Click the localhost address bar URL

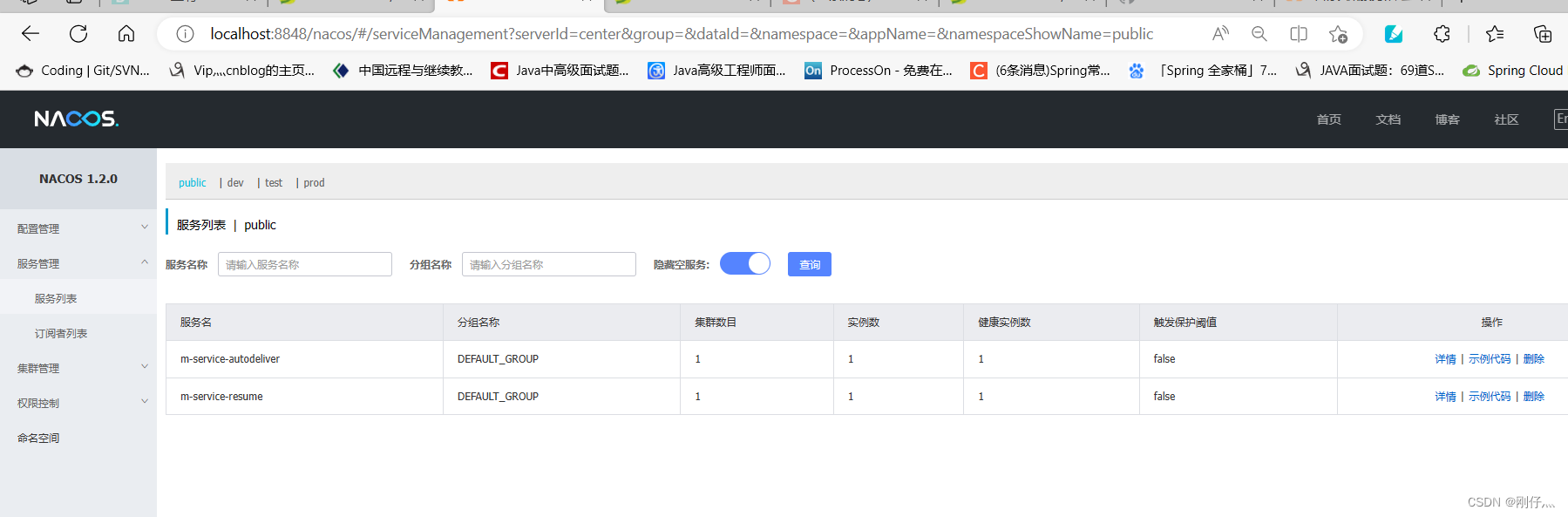click(x=682, y=34)
